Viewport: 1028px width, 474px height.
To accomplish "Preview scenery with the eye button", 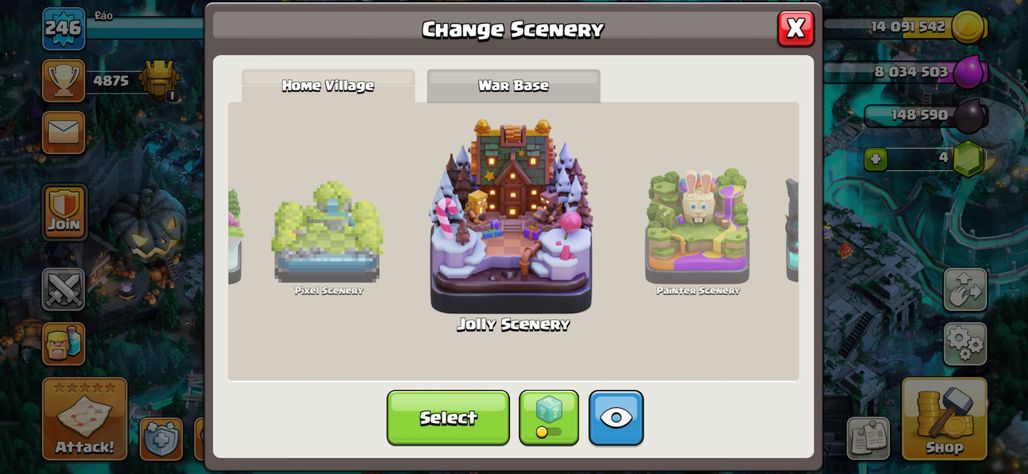I will (x=616, y=418).
